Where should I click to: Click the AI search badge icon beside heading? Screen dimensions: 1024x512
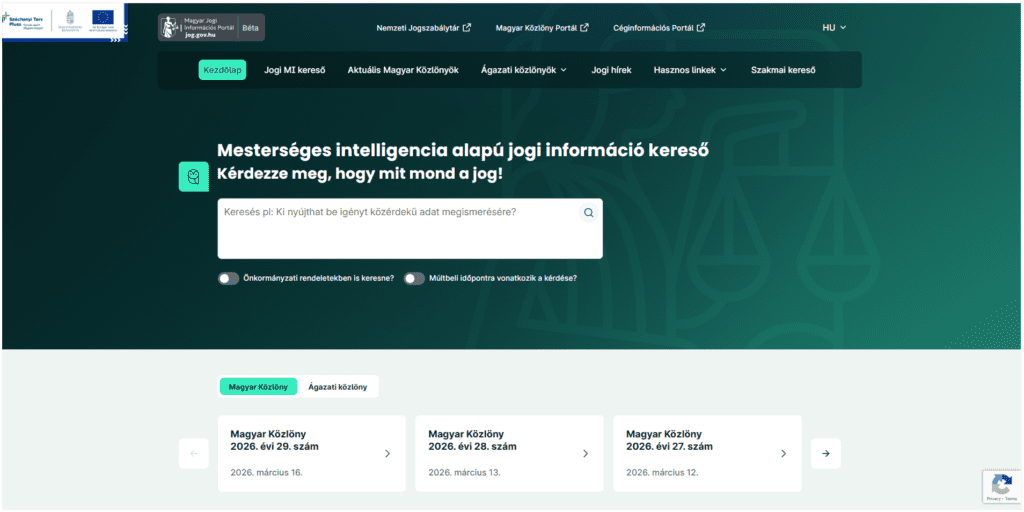click(193, 176)
